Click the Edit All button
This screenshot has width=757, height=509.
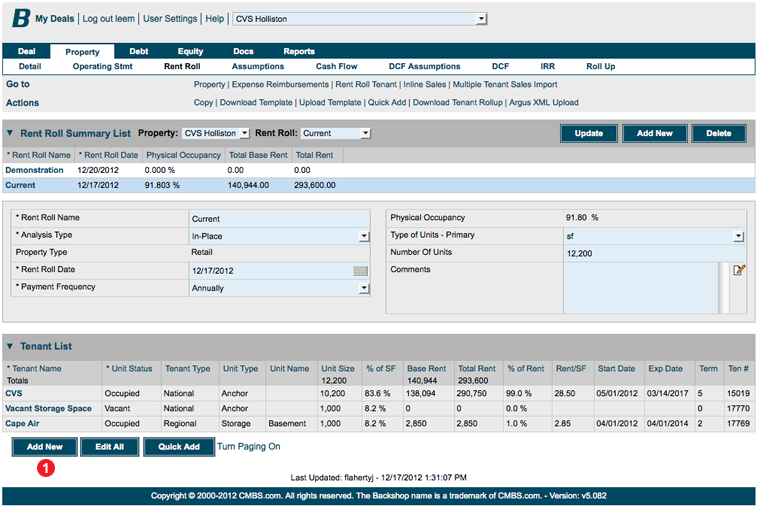point(110,447)
